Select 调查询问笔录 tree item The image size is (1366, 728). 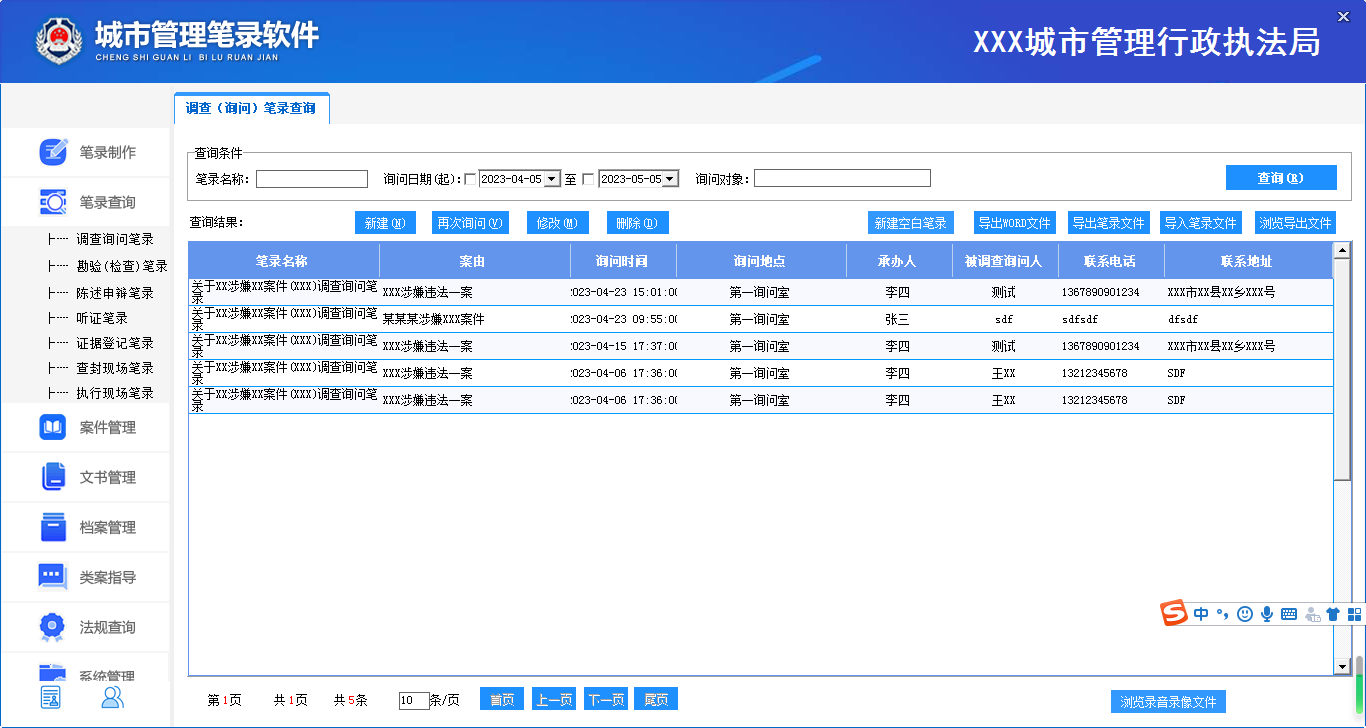coord(115,239)
